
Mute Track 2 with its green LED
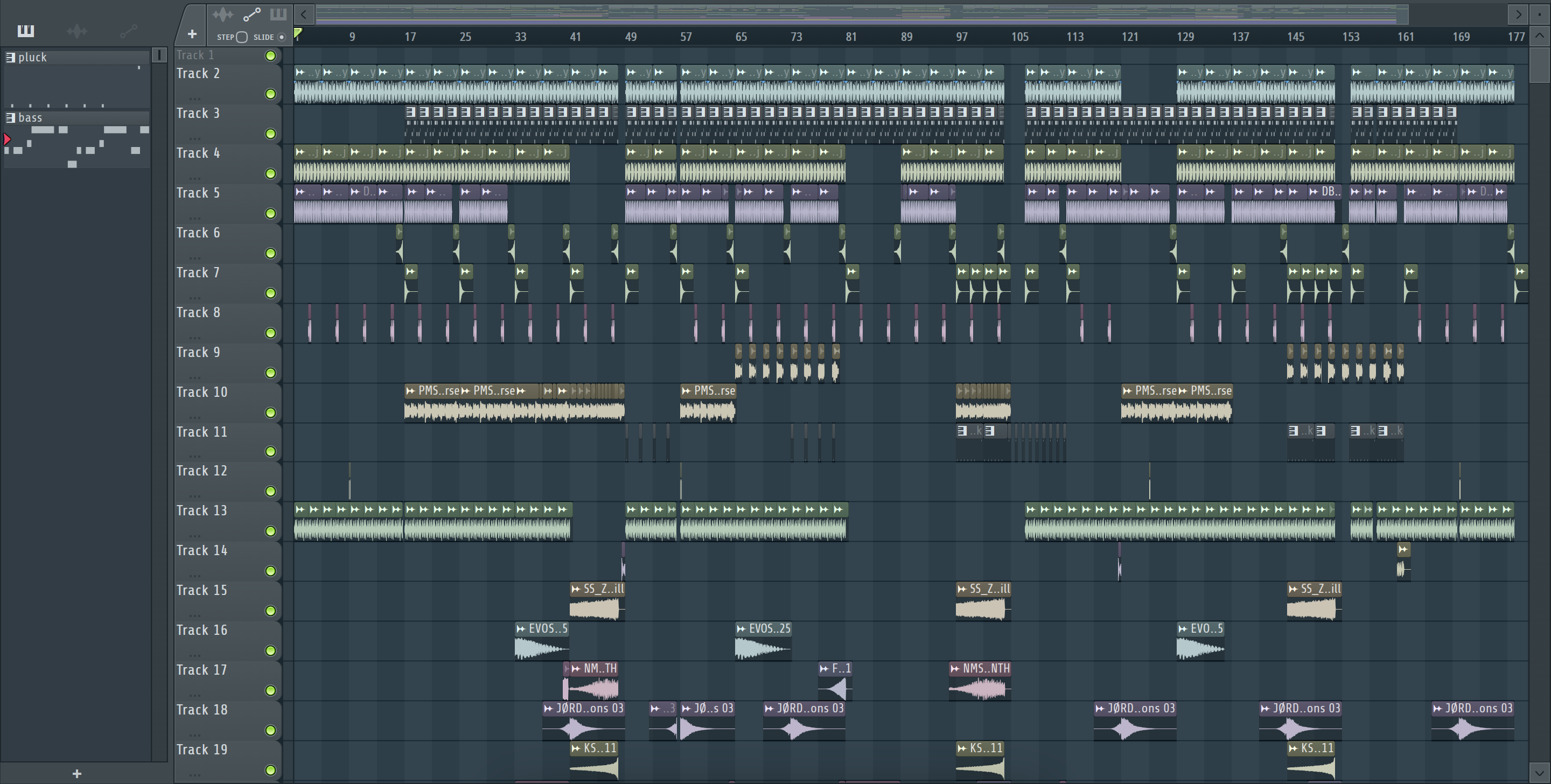[x=271, y=94]
